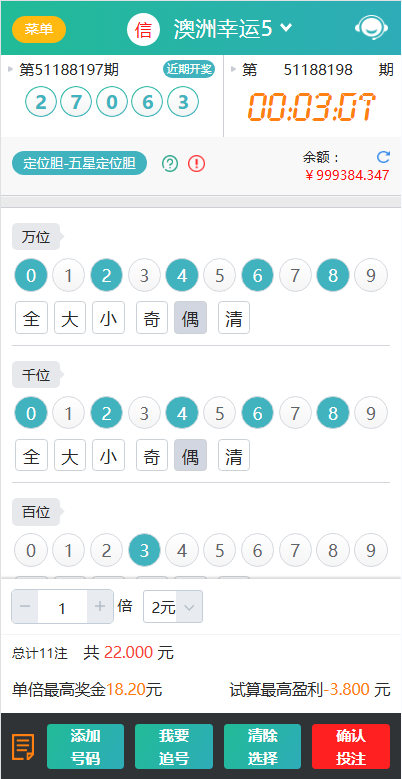Deselect number 8 in 千位 row
402x779 pixels.
332,413
